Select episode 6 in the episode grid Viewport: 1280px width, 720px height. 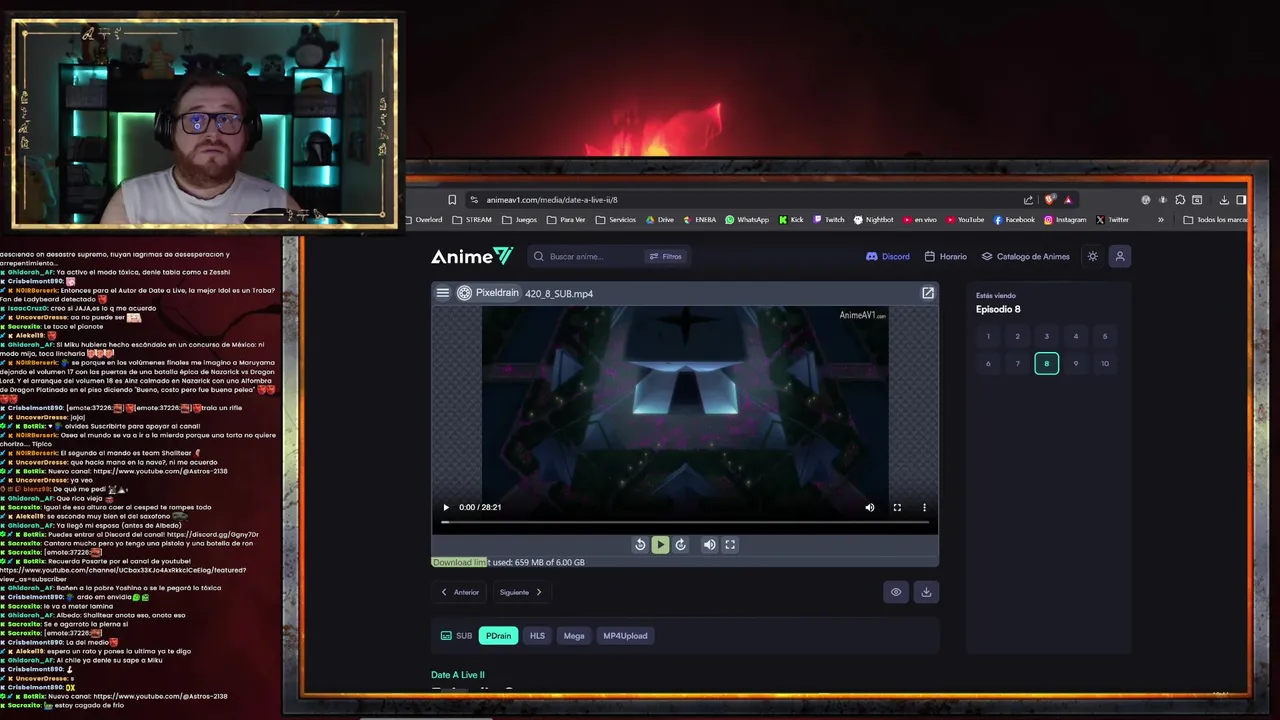988,363
